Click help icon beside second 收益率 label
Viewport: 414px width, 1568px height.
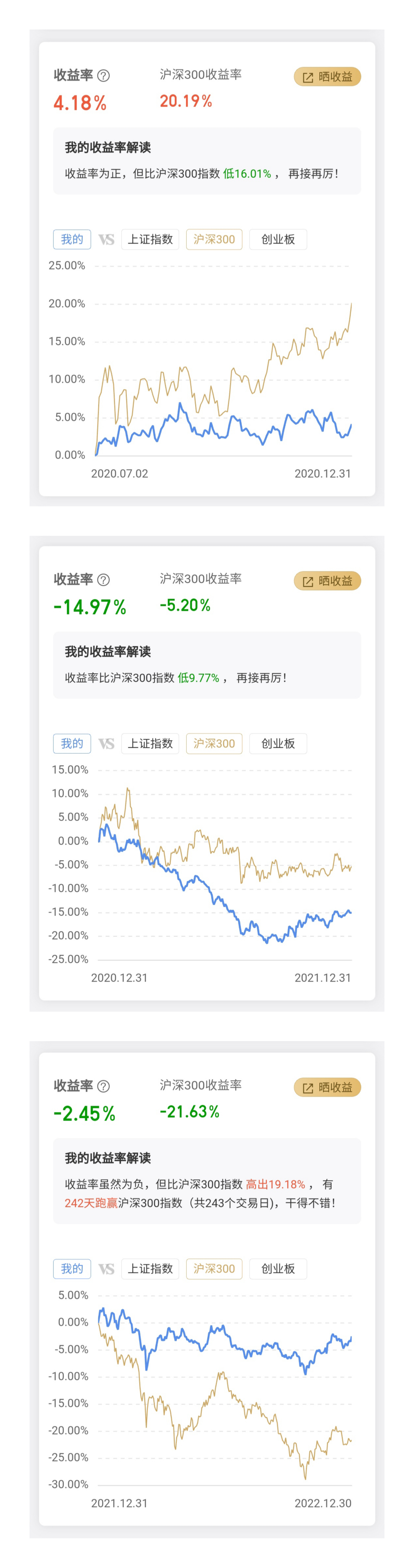[103, 579]
